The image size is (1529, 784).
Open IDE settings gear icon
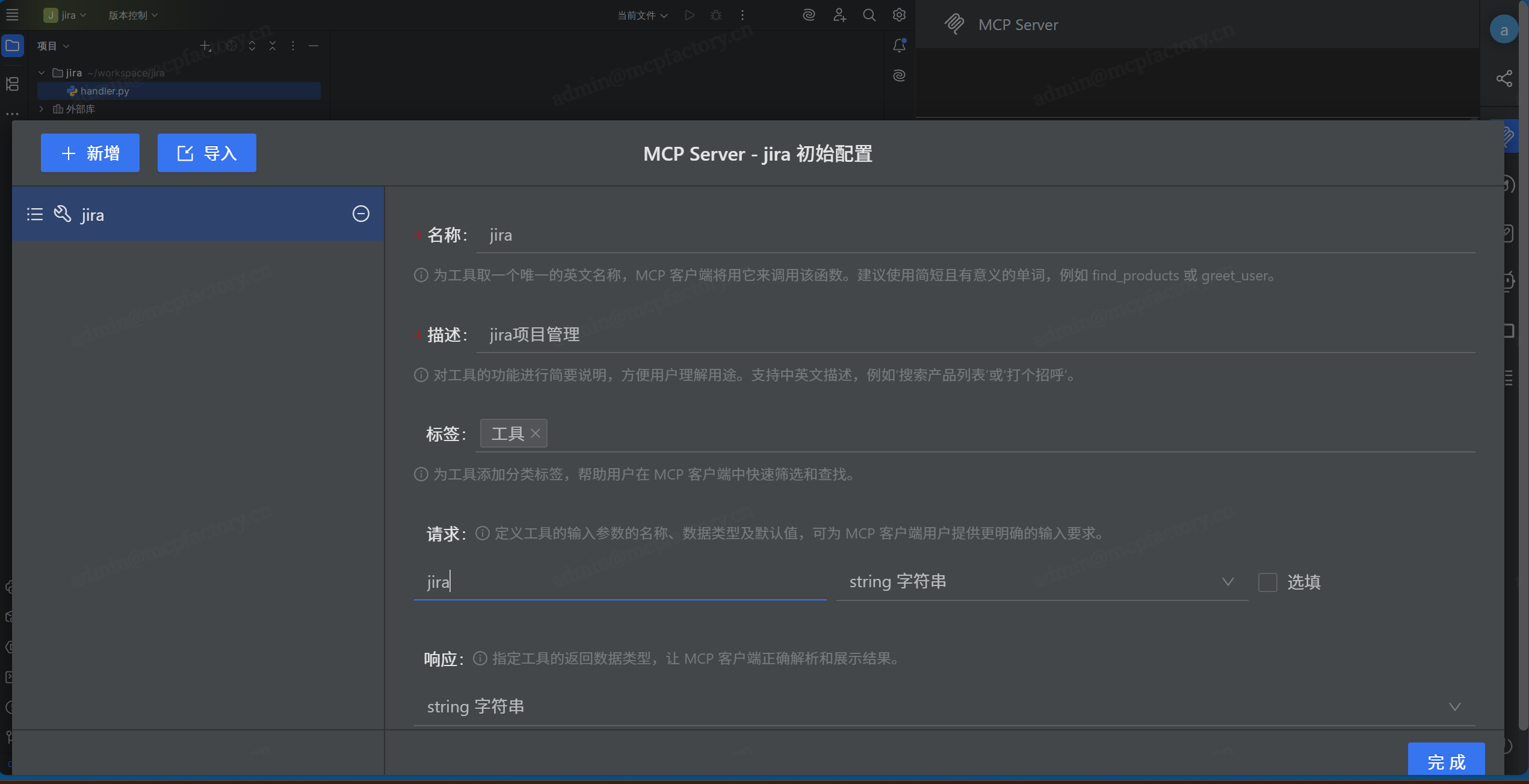tap(899, 15)
